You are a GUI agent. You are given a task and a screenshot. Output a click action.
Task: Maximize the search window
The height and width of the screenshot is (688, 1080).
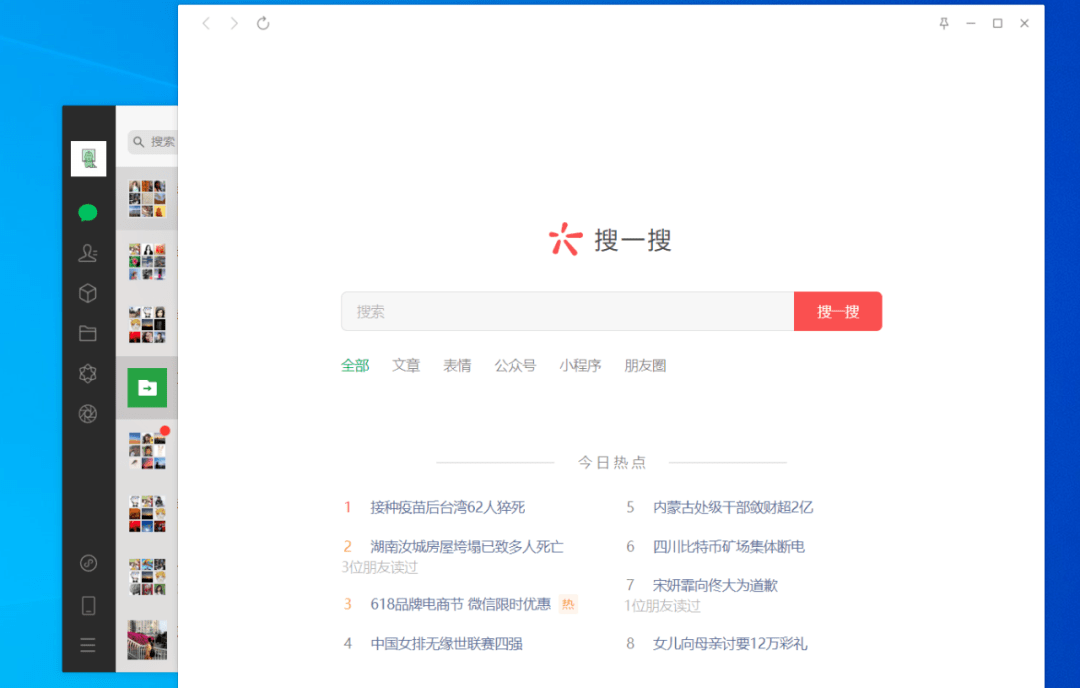tap(997, 23)
